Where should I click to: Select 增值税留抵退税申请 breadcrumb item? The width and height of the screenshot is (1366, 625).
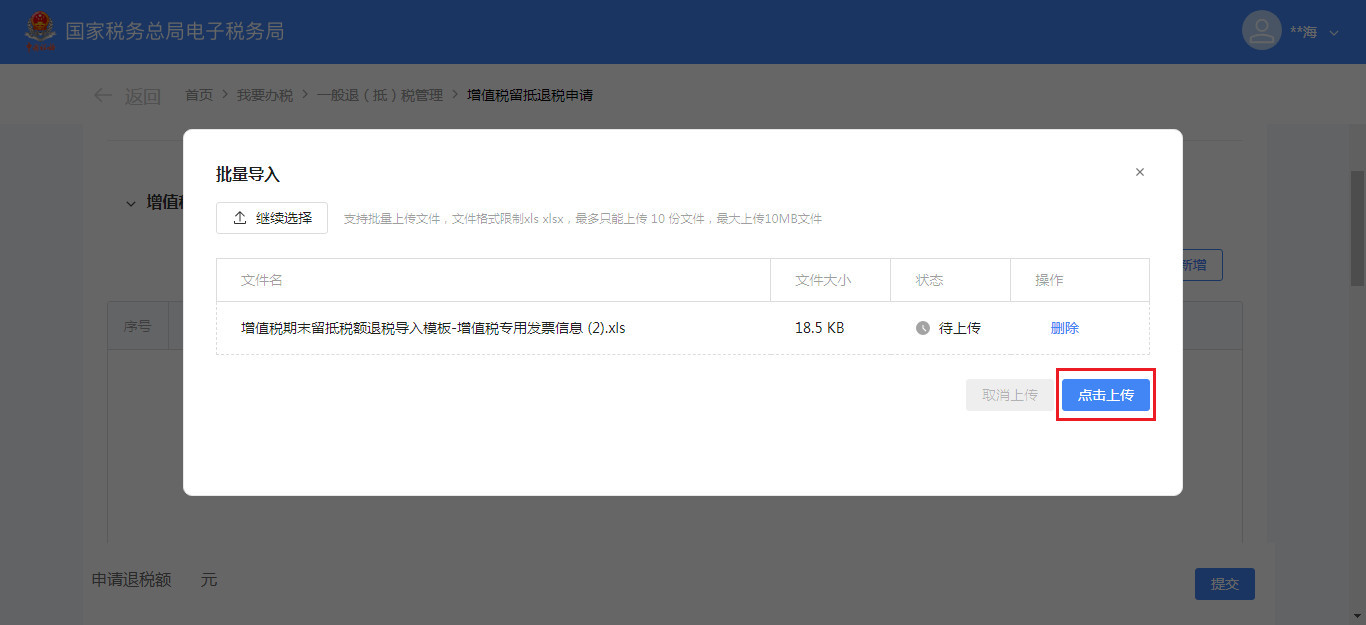click(530, 95)
